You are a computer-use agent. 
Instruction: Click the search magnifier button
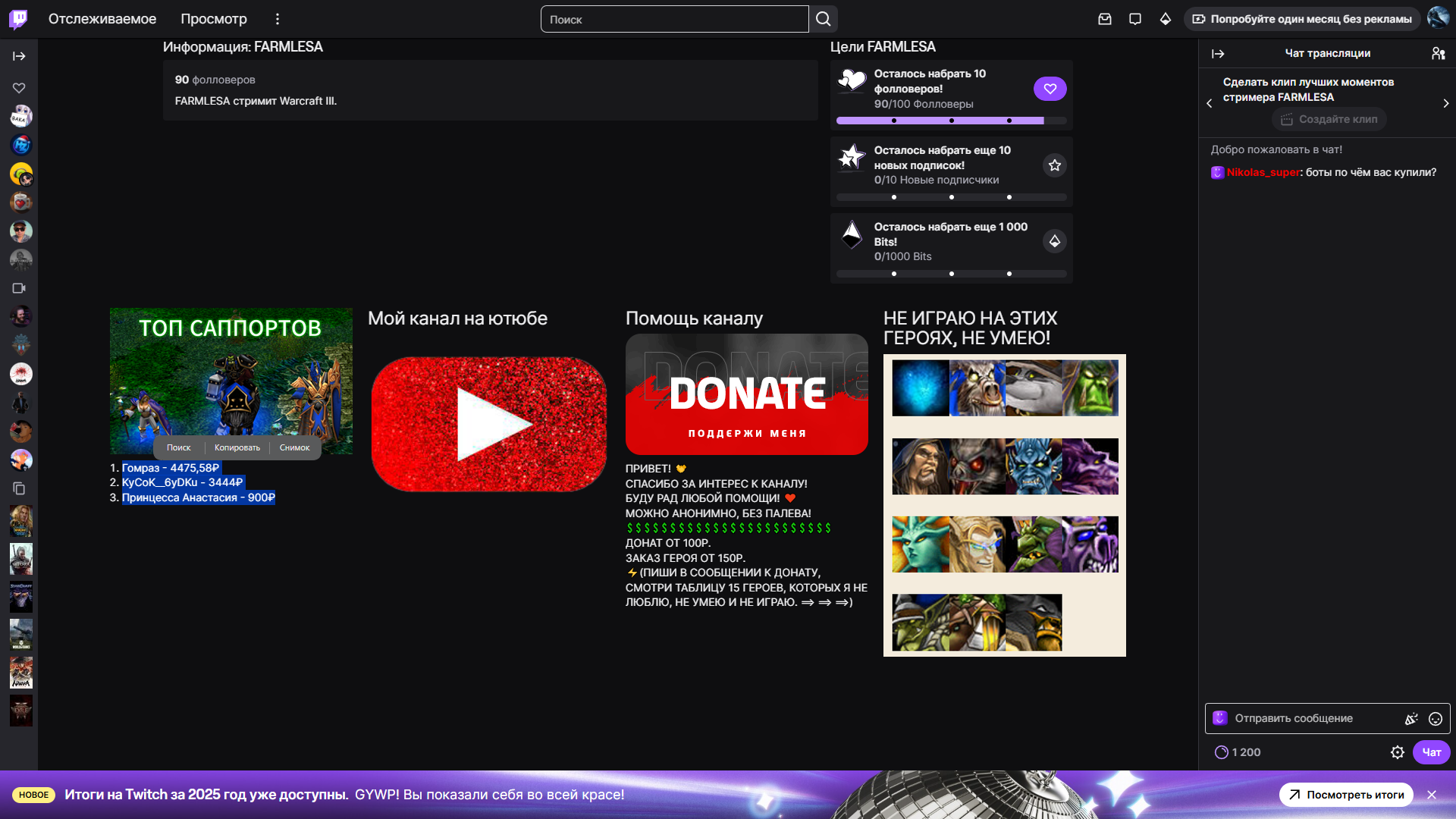point(824,19)
